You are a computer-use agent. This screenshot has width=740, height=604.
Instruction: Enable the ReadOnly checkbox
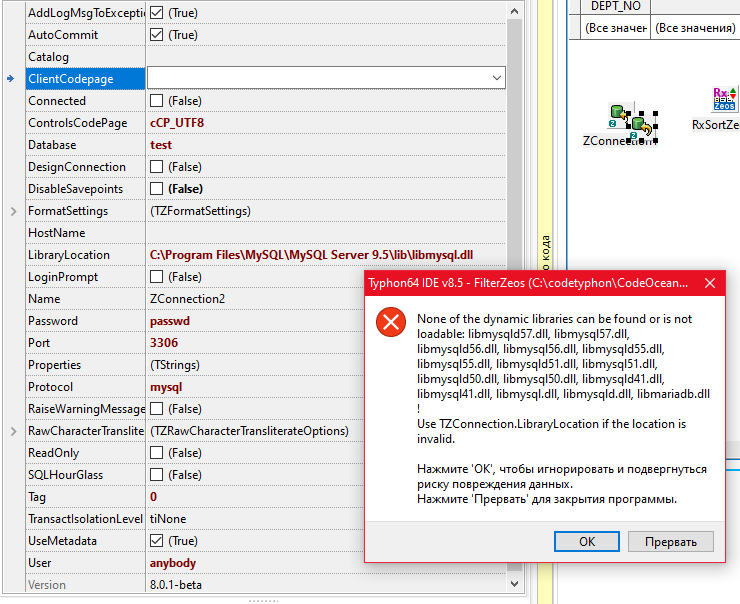[x=156, y=453]
